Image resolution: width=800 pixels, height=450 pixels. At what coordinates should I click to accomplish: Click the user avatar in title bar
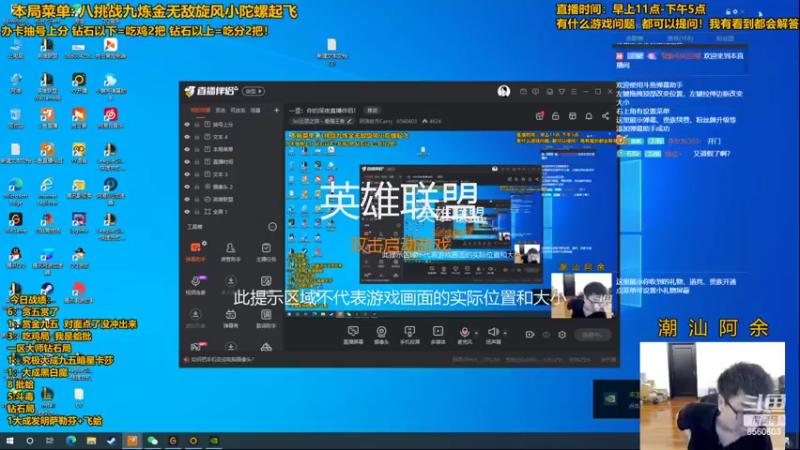pyautogui.click(x=504, y=91)
